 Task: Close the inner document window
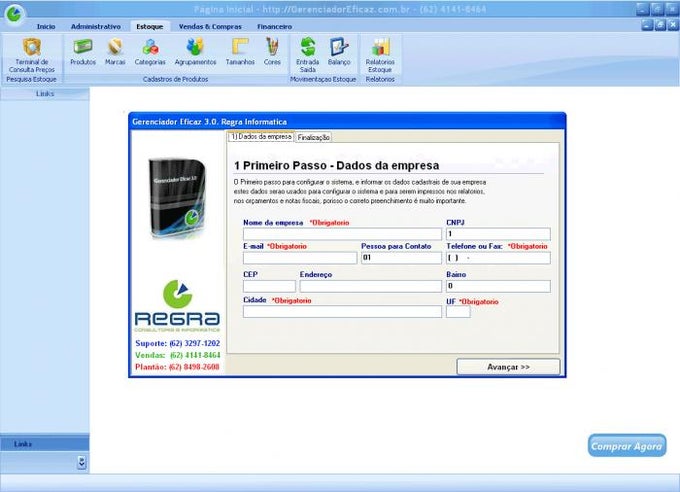tap(673, 25)
